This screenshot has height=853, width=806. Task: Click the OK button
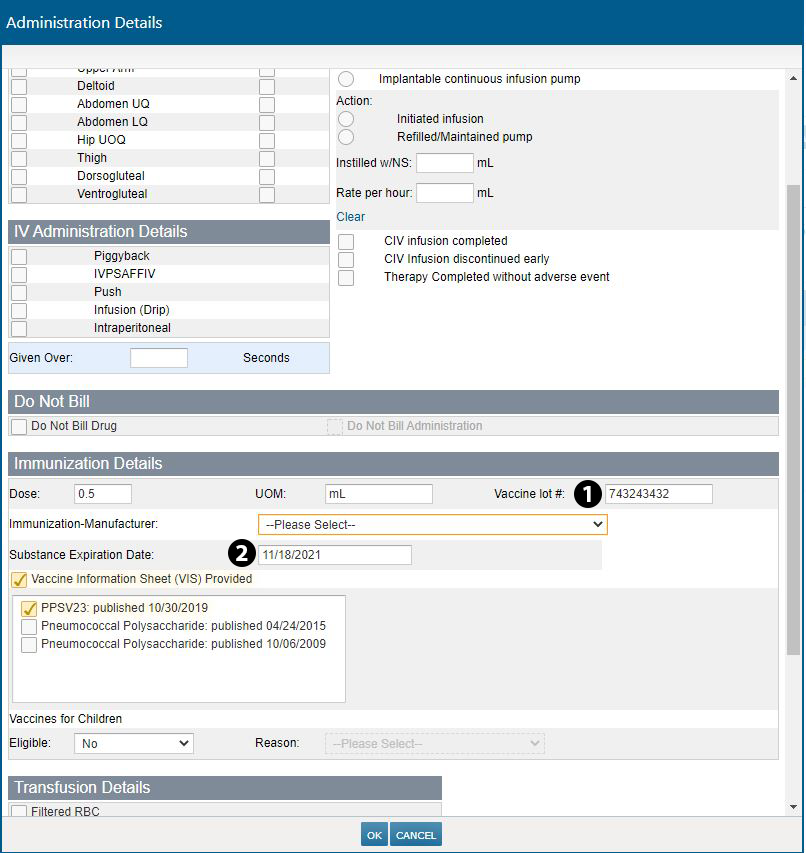[x=374, y=835]
